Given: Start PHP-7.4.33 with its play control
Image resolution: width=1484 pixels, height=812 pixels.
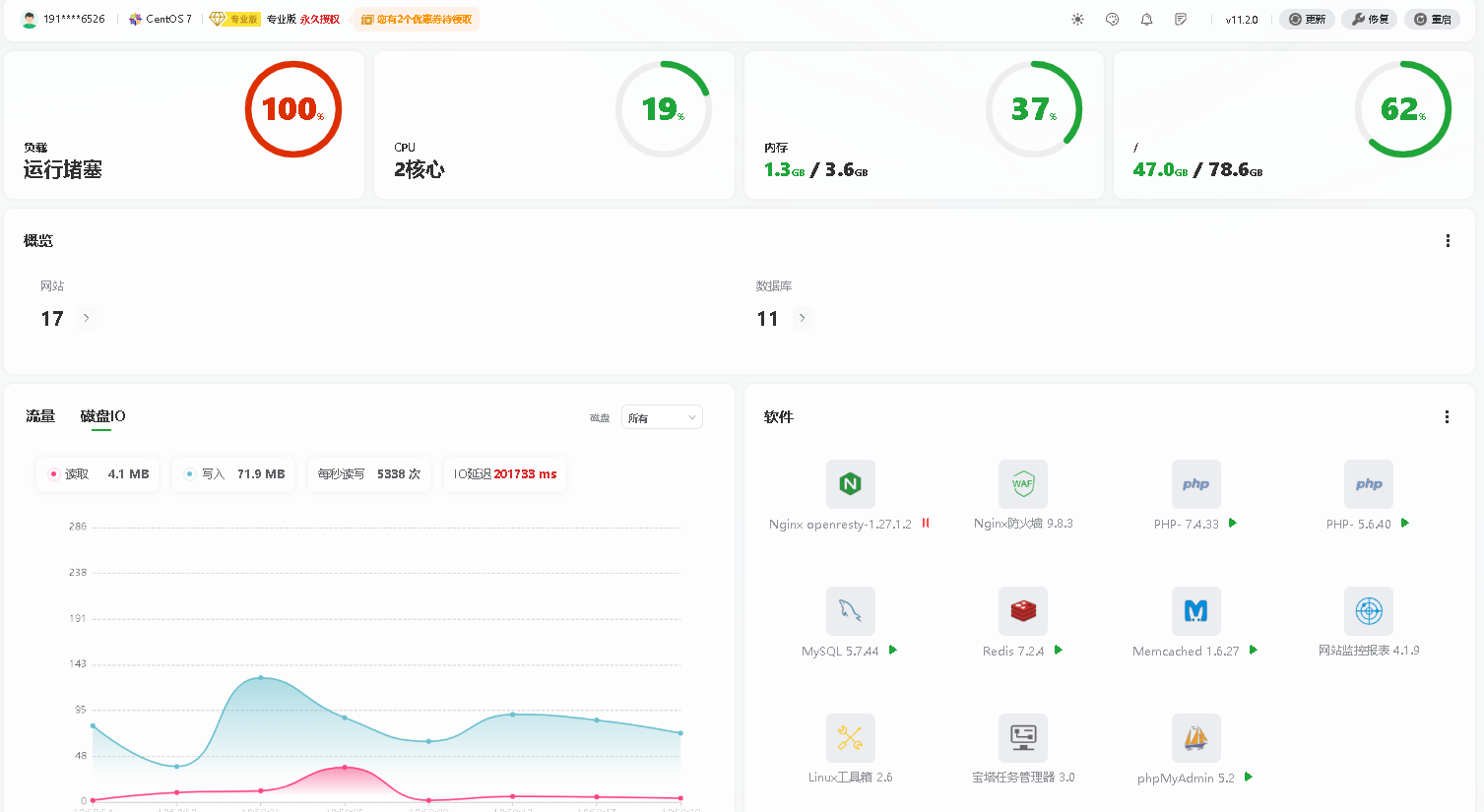Looking at the screenshot, I should click(1231, 524).
